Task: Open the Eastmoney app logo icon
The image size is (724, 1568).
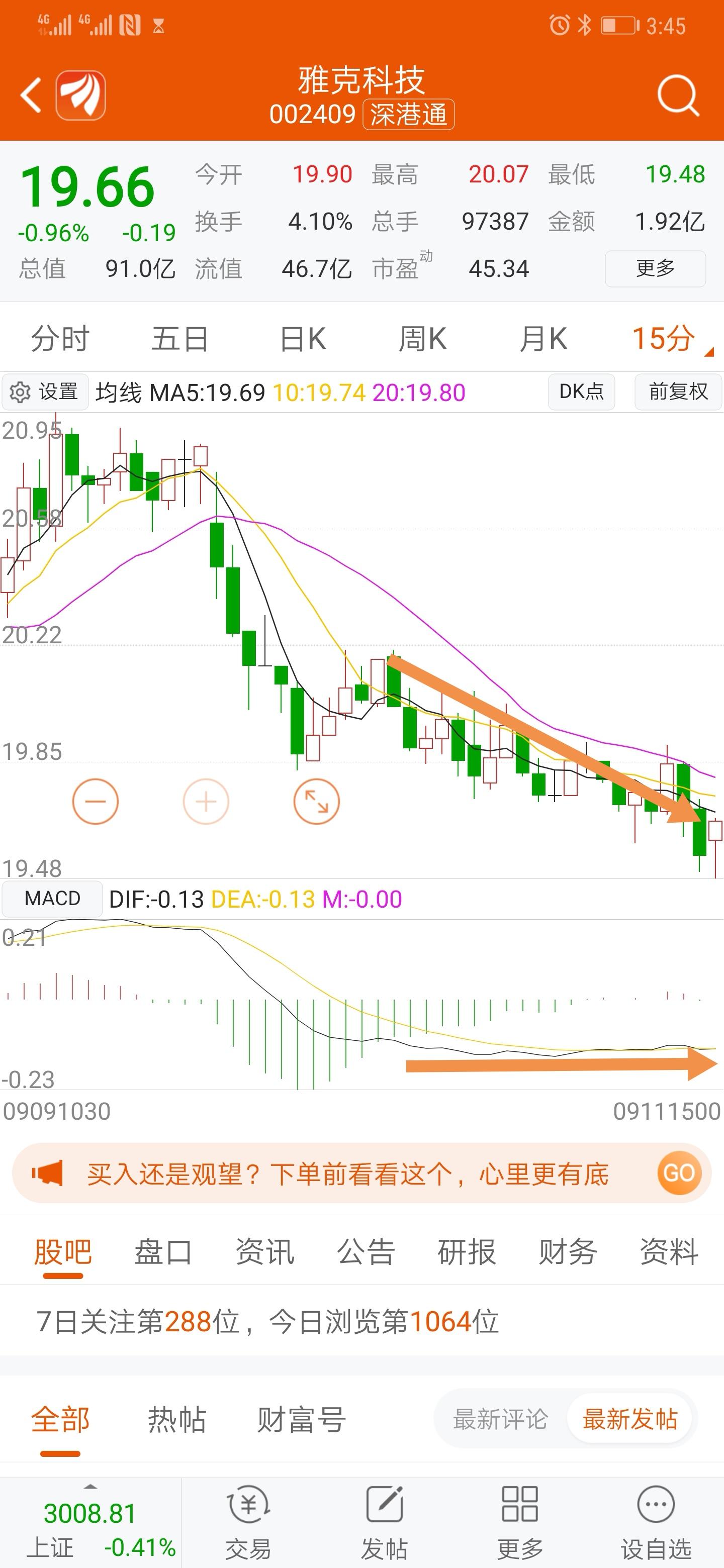Action: point(81,95)
